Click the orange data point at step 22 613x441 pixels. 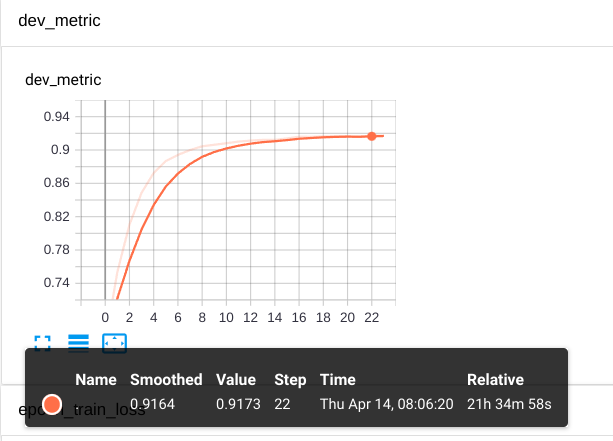371,136
